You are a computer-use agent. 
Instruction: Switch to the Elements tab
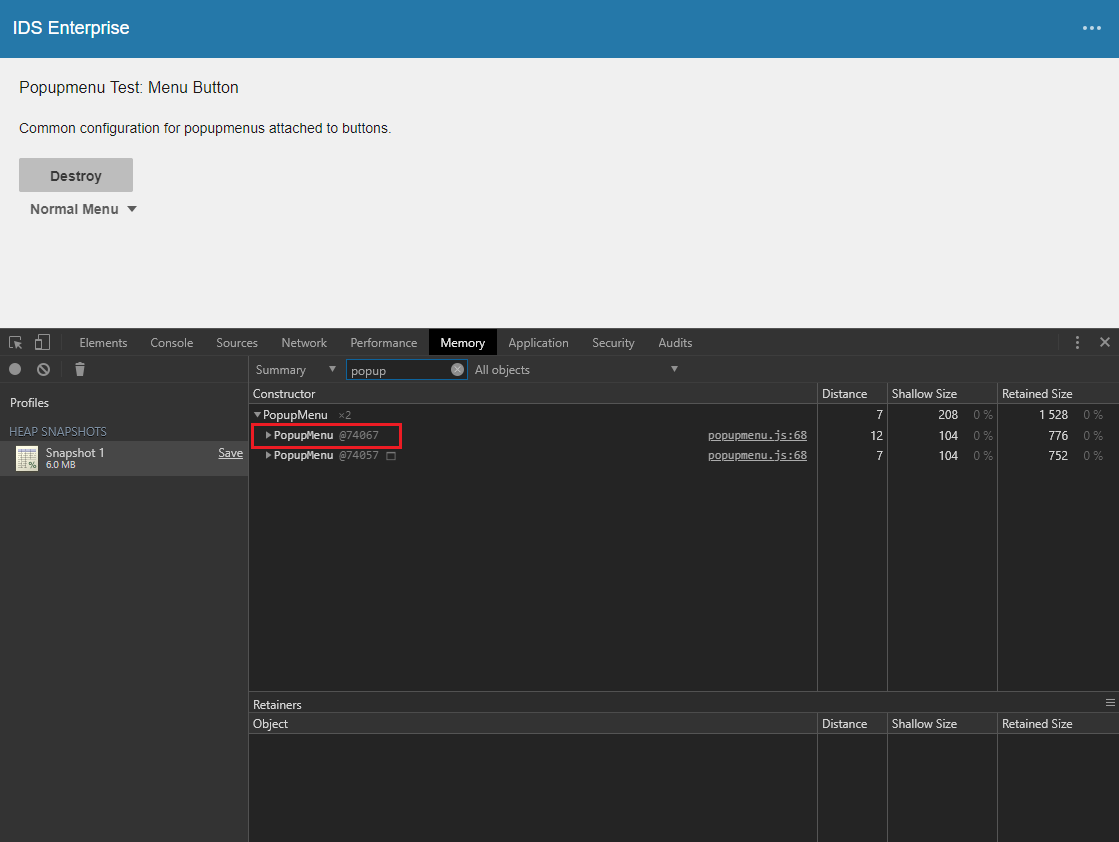pos(103,343)
